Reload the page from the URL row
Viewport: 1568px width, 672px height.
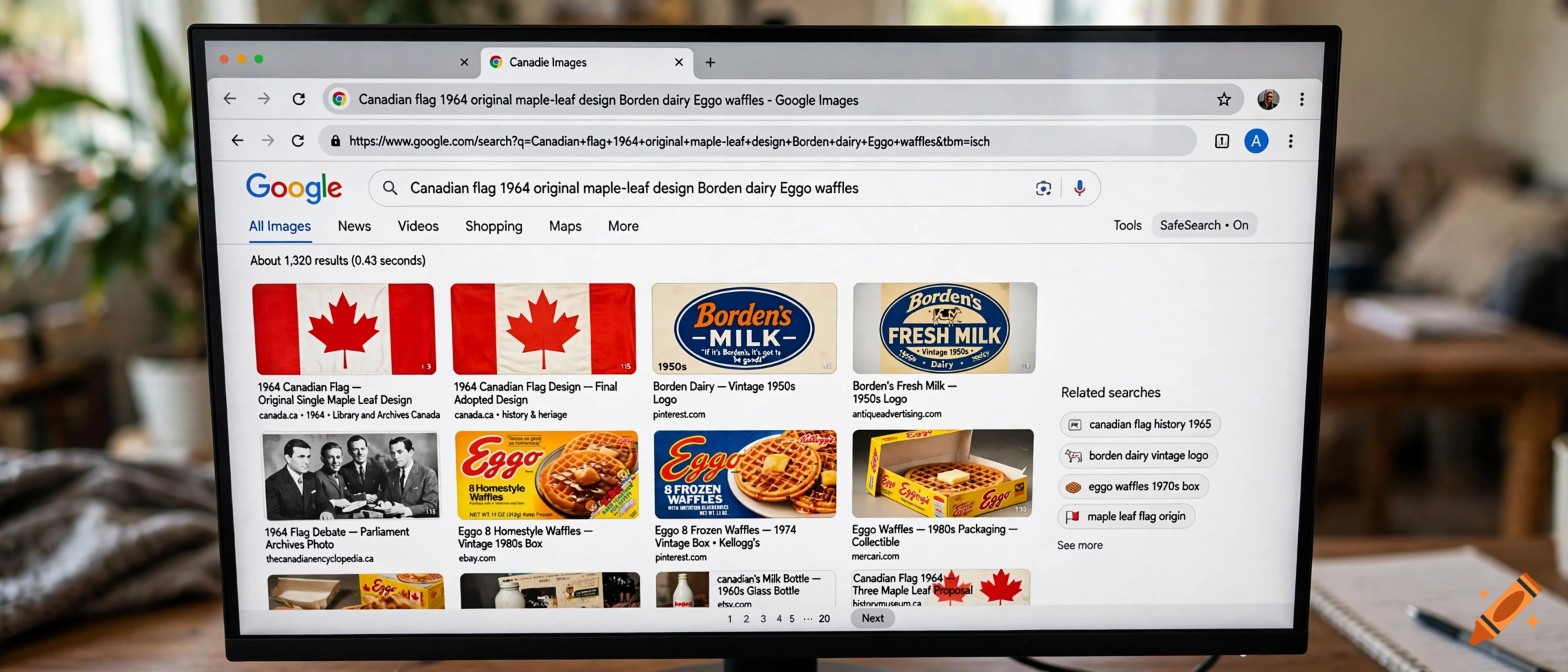click(x=298, y=141)
